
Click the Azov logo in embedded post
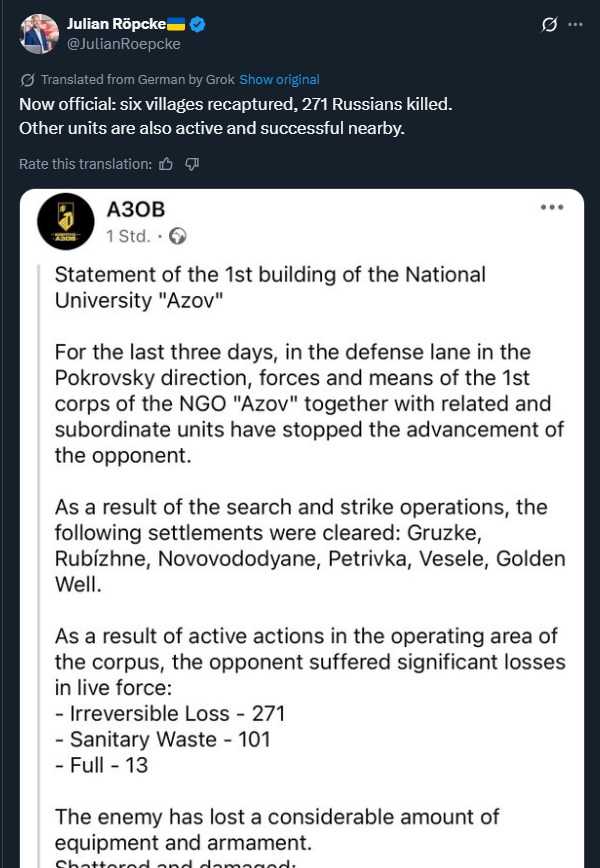(65, 221)
